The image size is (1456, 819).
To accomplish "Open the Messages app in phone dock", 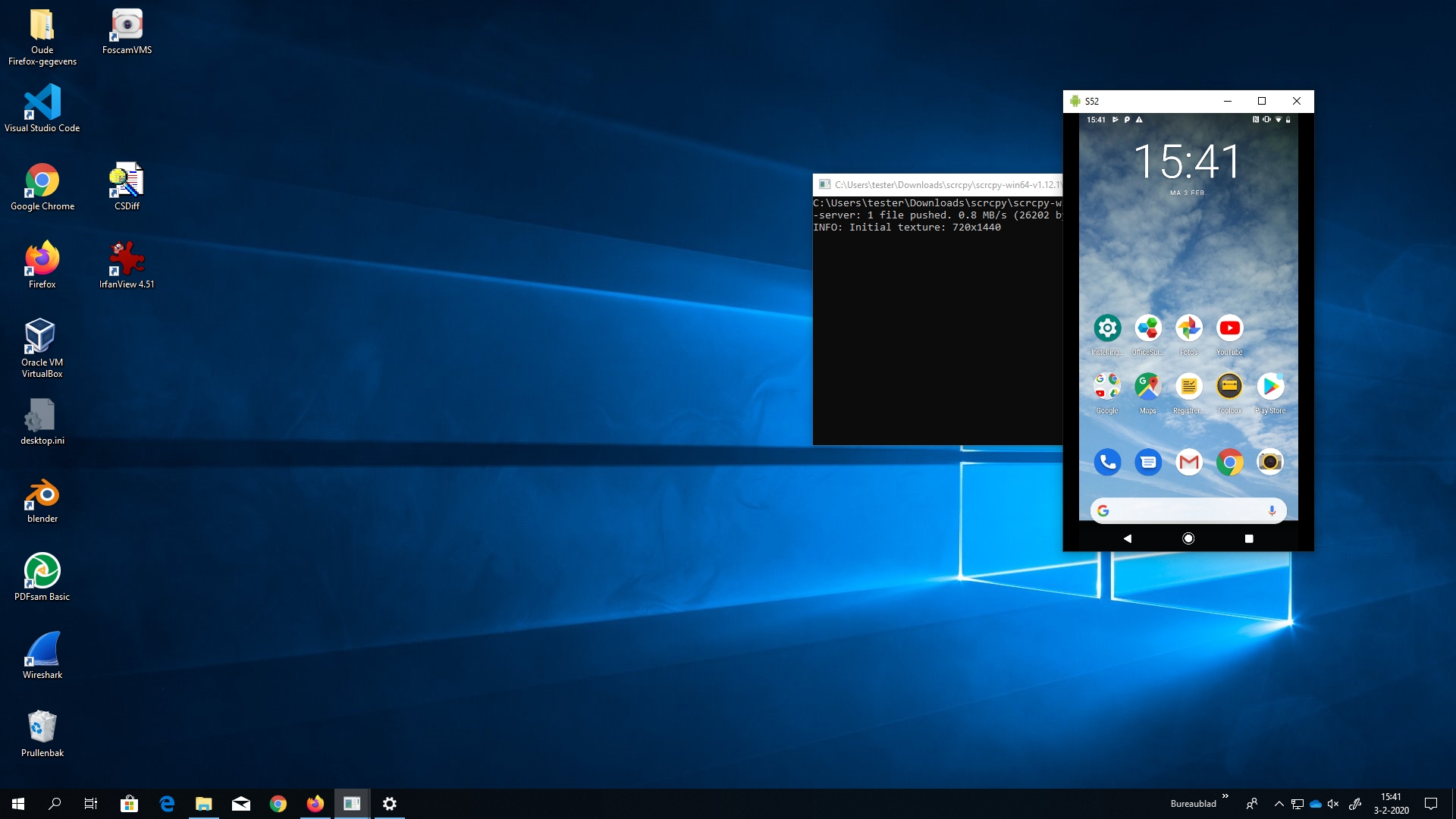I will click(1148, 462).
